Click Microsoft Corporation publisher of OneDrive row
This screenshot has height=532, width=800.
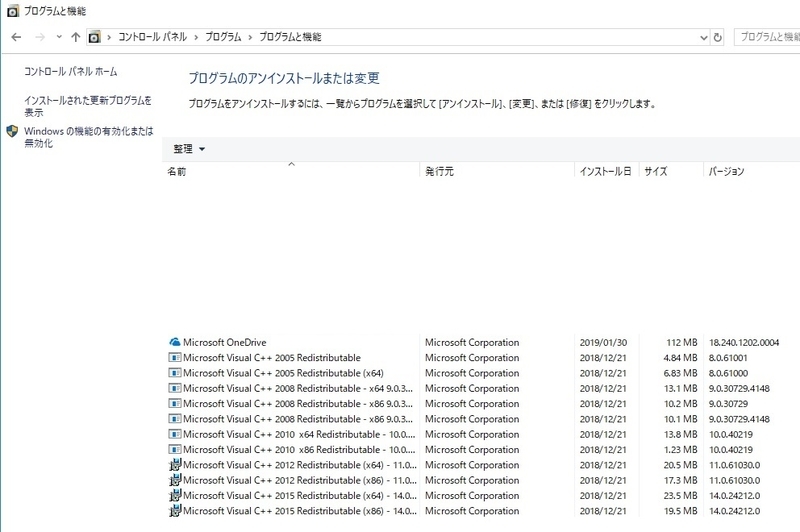[x=472, y=342]
